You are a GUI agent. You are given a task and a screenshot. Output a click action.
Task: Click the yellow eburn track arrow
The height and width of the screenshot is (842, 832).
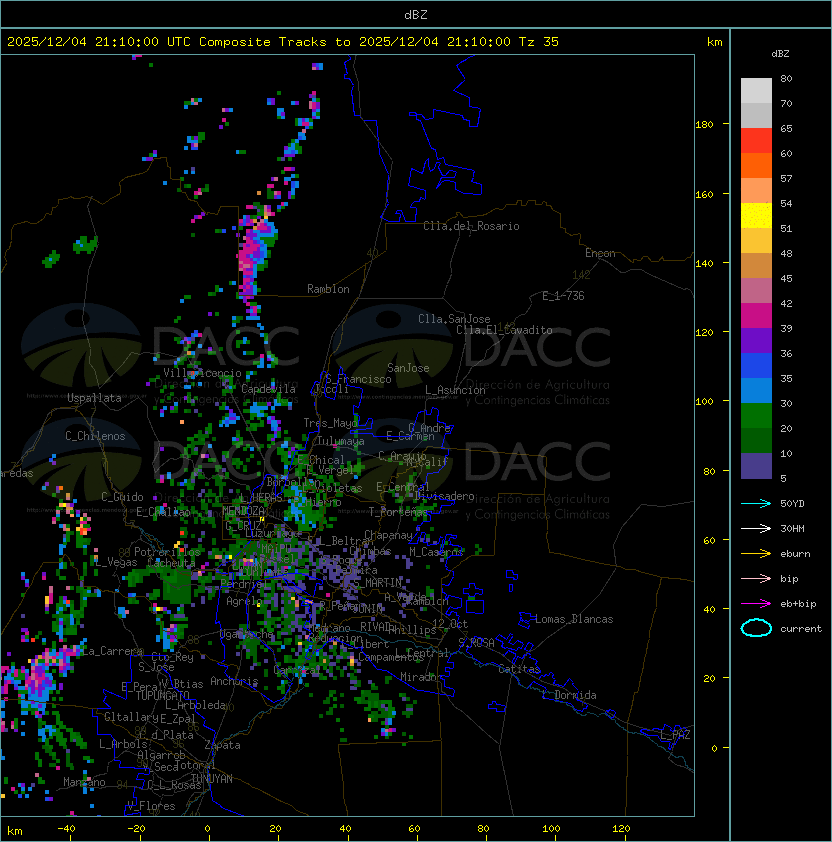[x=756, y=554]
